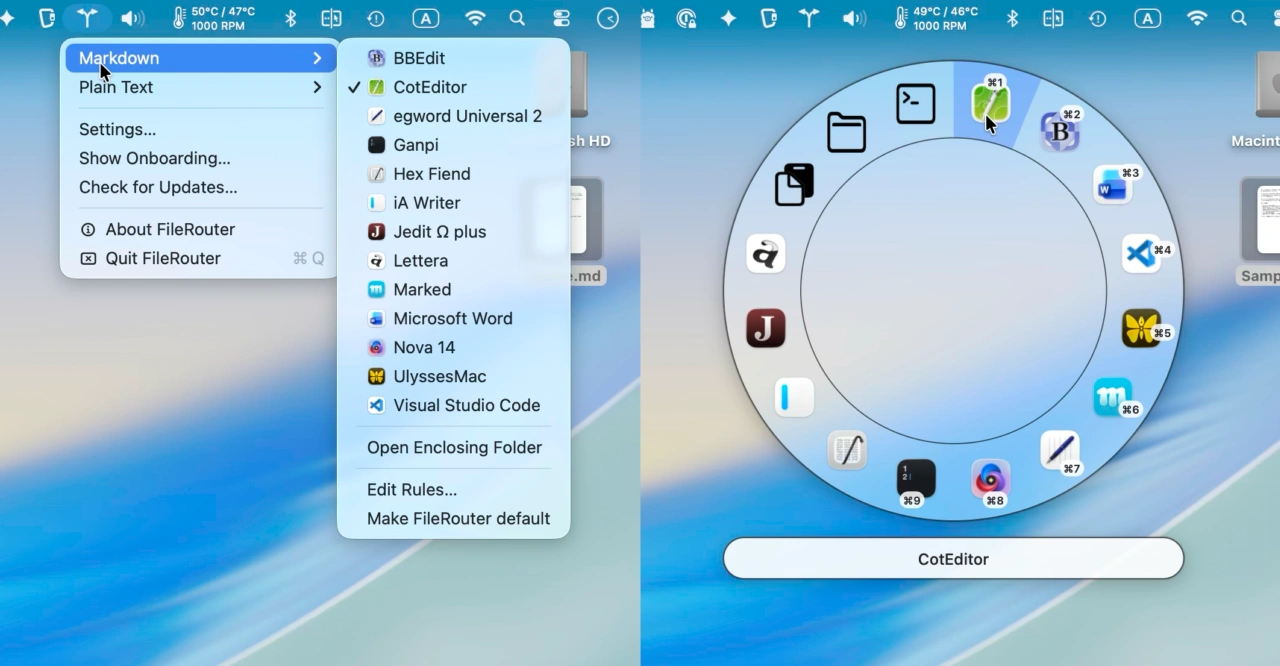Choose Marked in the submenu
1280x666 pixels.
pos(454,290)
